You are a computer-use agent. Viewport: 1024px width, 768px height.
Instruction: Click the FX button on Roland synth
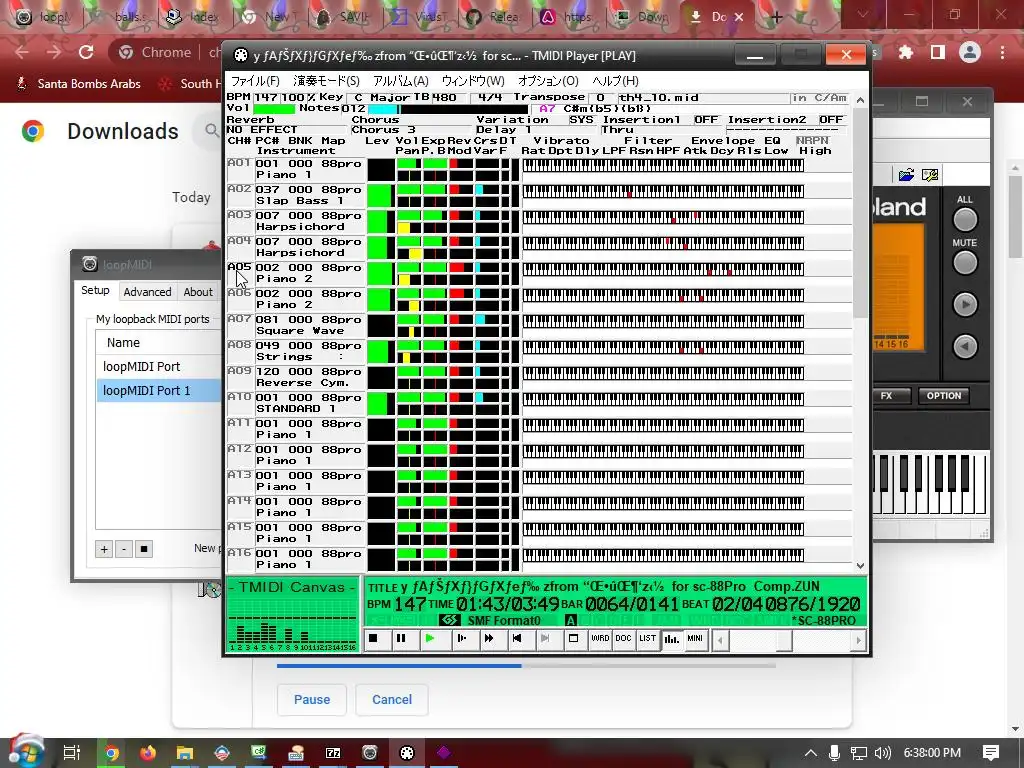[x=886, y=396]
